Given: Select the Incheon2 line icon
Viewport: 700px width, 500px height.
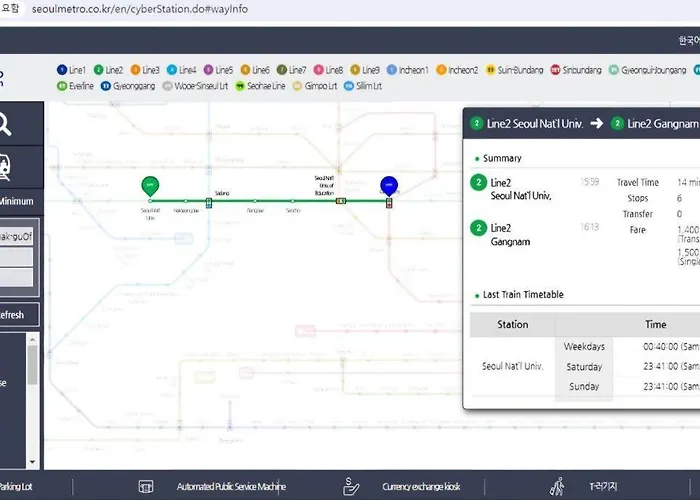Looking at the screenshot, I should (x=441, y=70).
